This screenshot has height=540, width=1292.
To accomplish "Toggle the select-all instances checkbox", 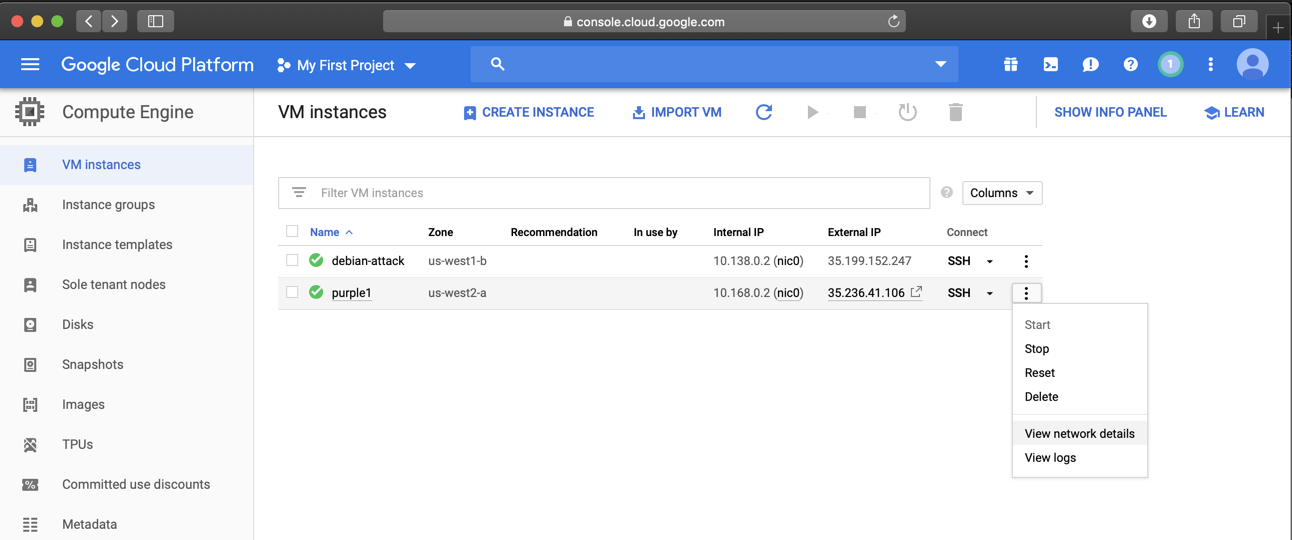I will (292, 231).
